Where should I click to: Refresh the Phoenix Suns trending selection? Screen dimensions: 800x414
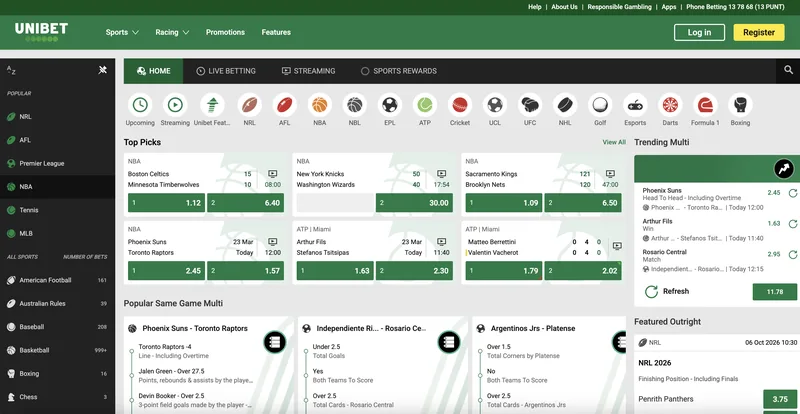pyautogui.click(x=793, y=193)
